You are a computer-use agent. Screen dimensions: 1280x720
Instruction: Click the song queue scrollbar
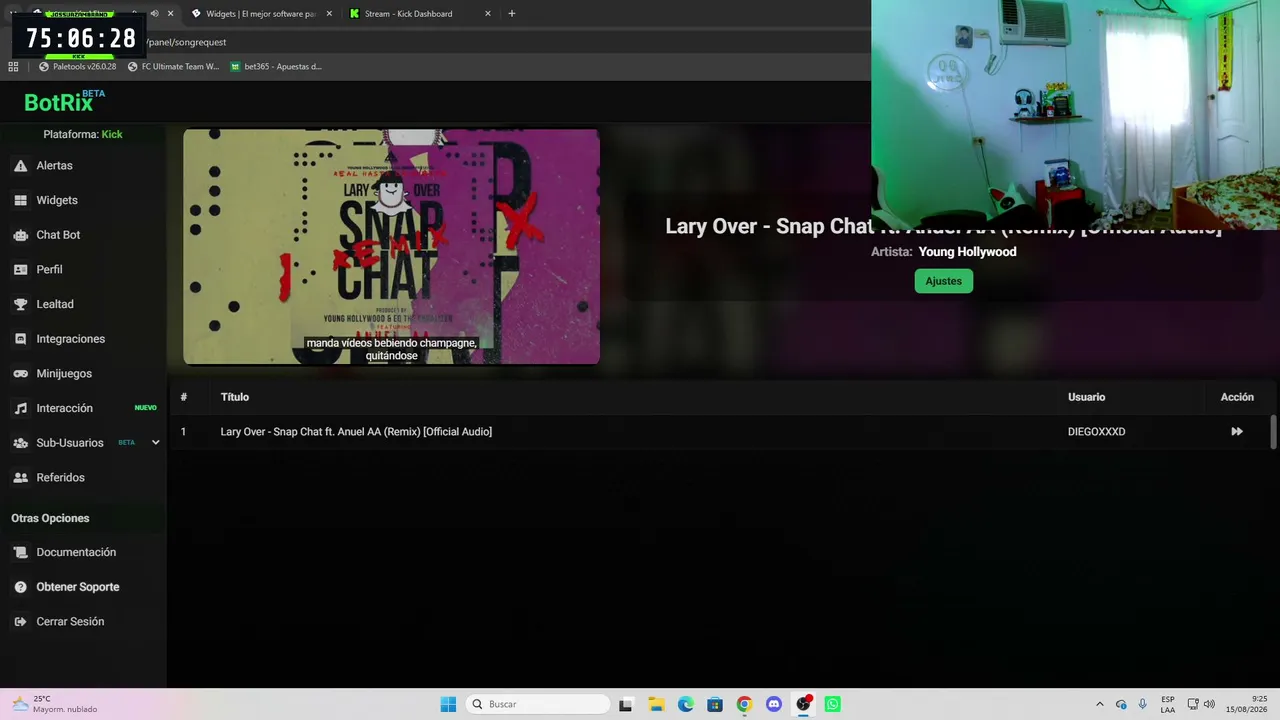coord(1273,432)
